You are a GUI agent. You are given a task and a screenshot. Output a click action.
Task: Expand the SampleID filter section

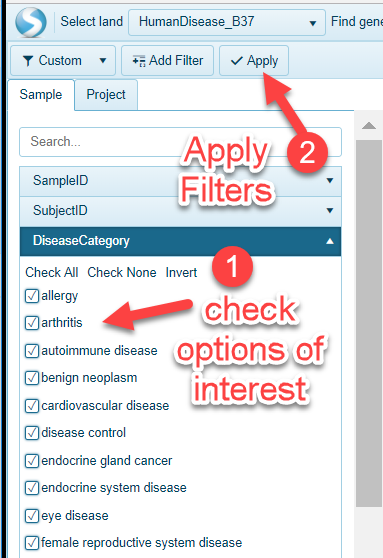tap(180, 181)
